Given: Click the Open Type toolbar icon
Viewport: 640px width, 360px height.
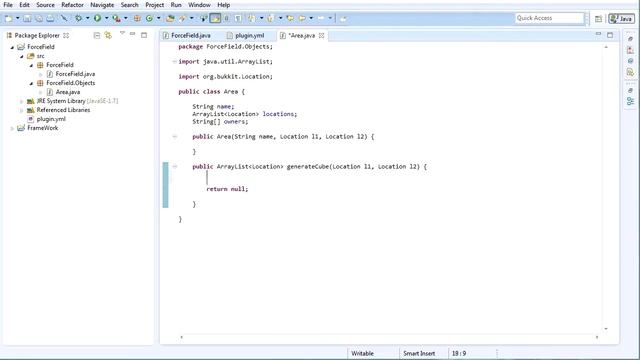Looking at the screenshot, I should point(170,18).
